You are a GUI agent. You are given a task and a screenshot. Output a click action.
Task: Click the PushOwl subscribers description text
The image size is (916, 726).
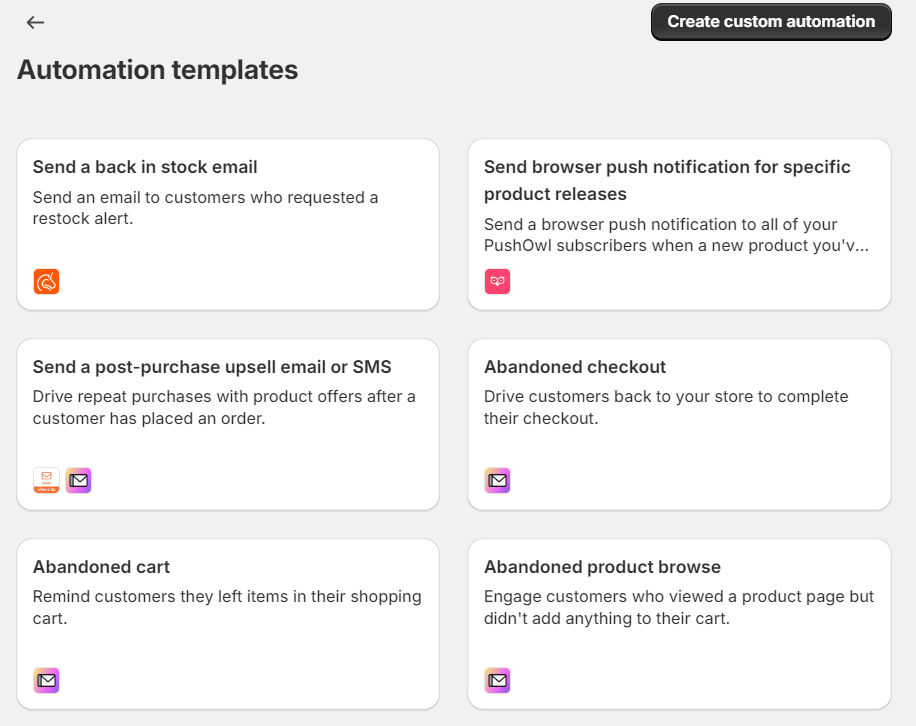point(676,235)
